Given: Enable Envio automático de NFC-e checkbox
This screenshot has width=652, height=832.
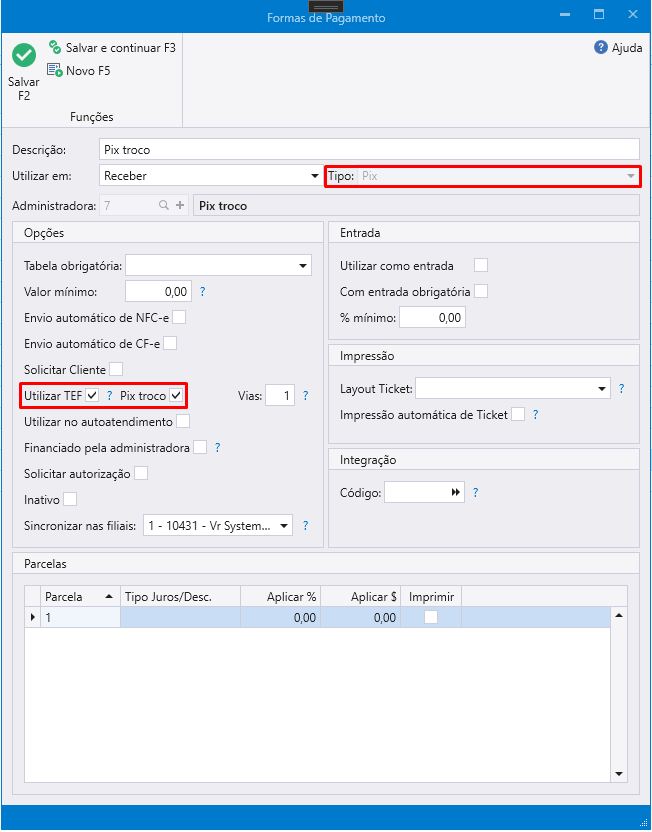Looking at the screenshot, I should click(179, 318).
